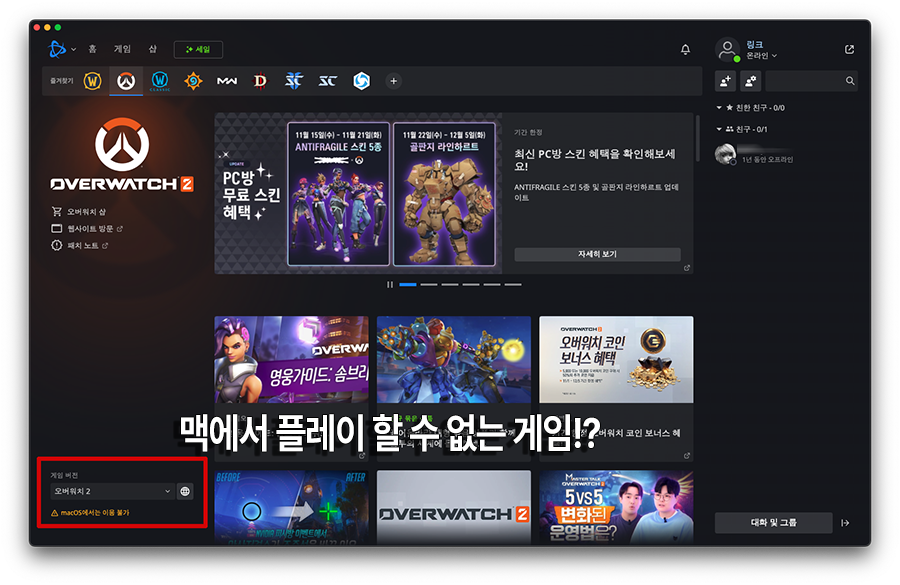The image size is (900, 585).
Task: Click the 골판지 라인하르트 banner card
Action: 444,194
